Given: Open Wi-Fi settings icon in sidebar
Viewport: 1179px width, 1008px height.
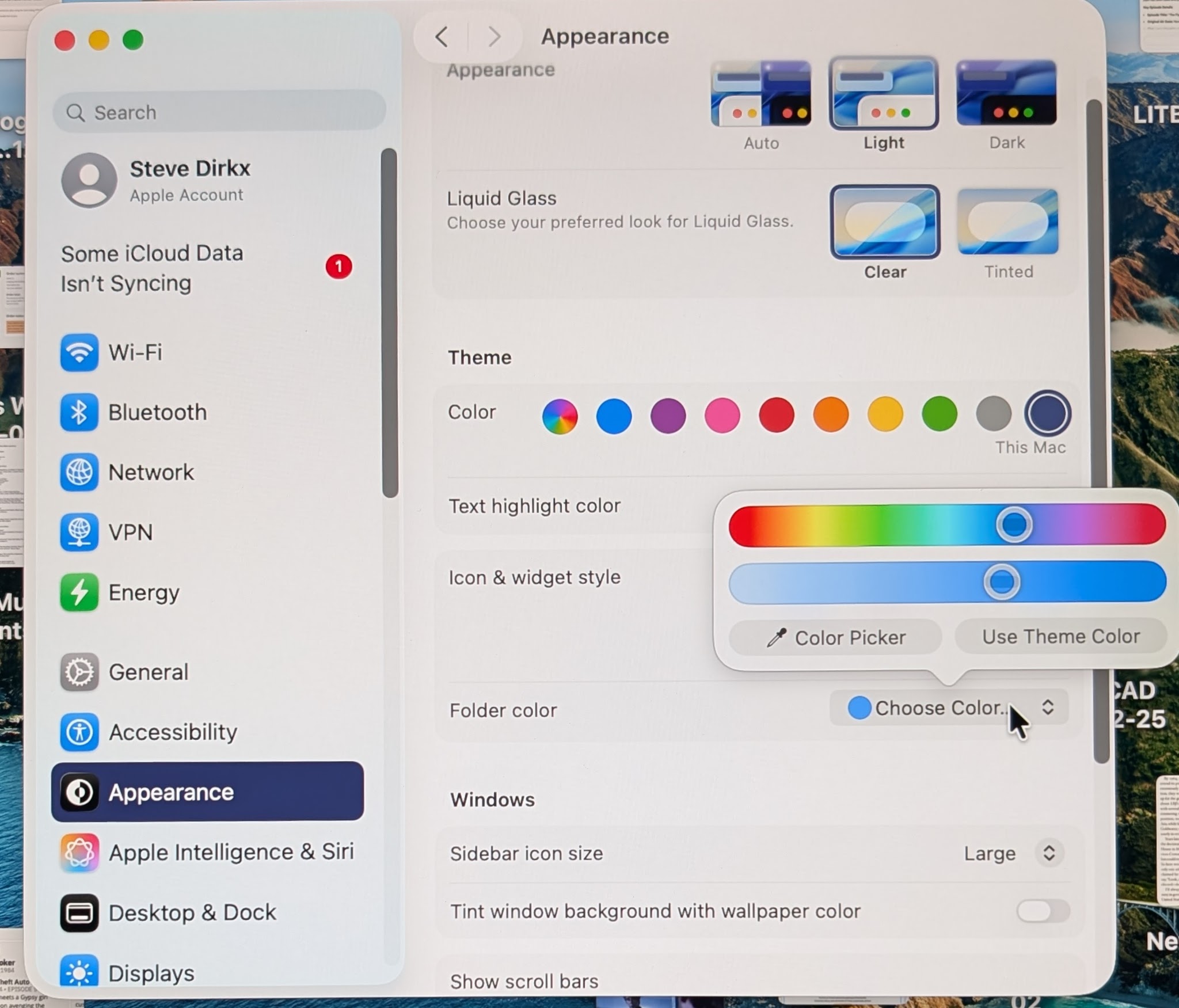Looking at the screenshot, I should coord(79,352).
